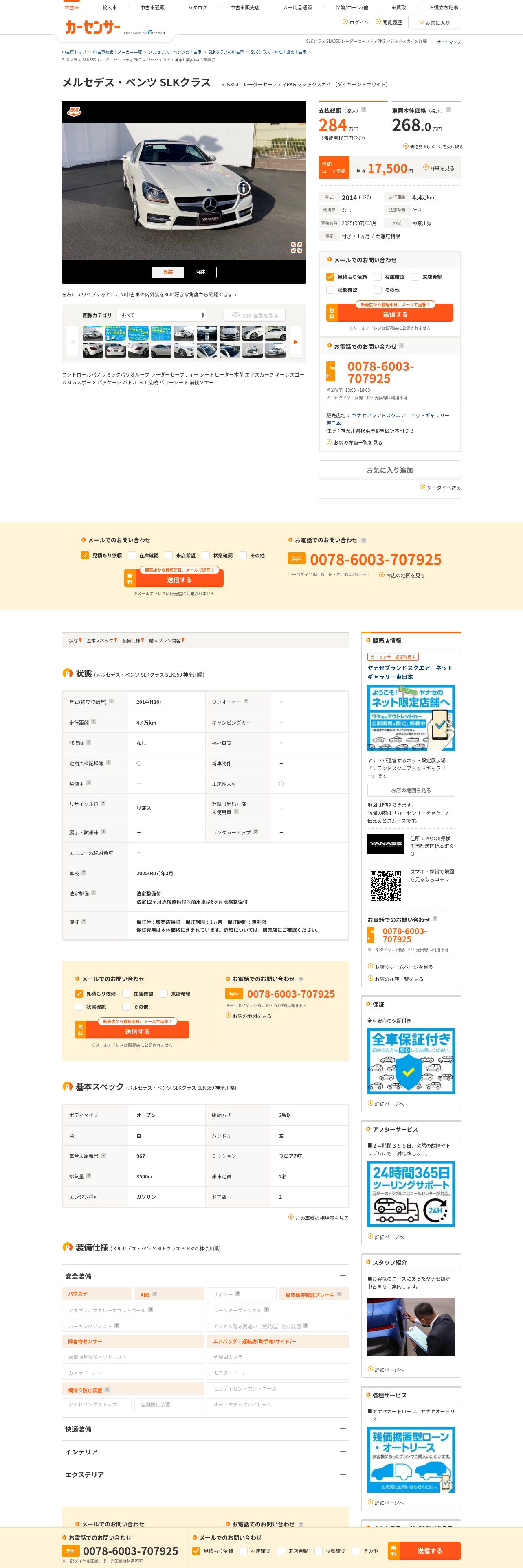The image size is (523, 1568).
Task: Click help icon next to 定期点検記録簿
Action: (108, 762)
